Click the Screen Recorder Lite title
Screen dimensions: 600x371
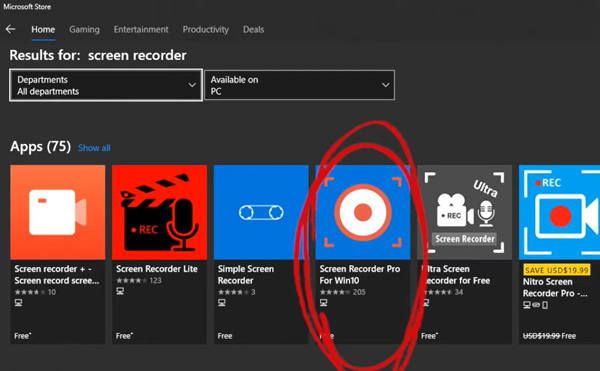click(x=157, y=269)
